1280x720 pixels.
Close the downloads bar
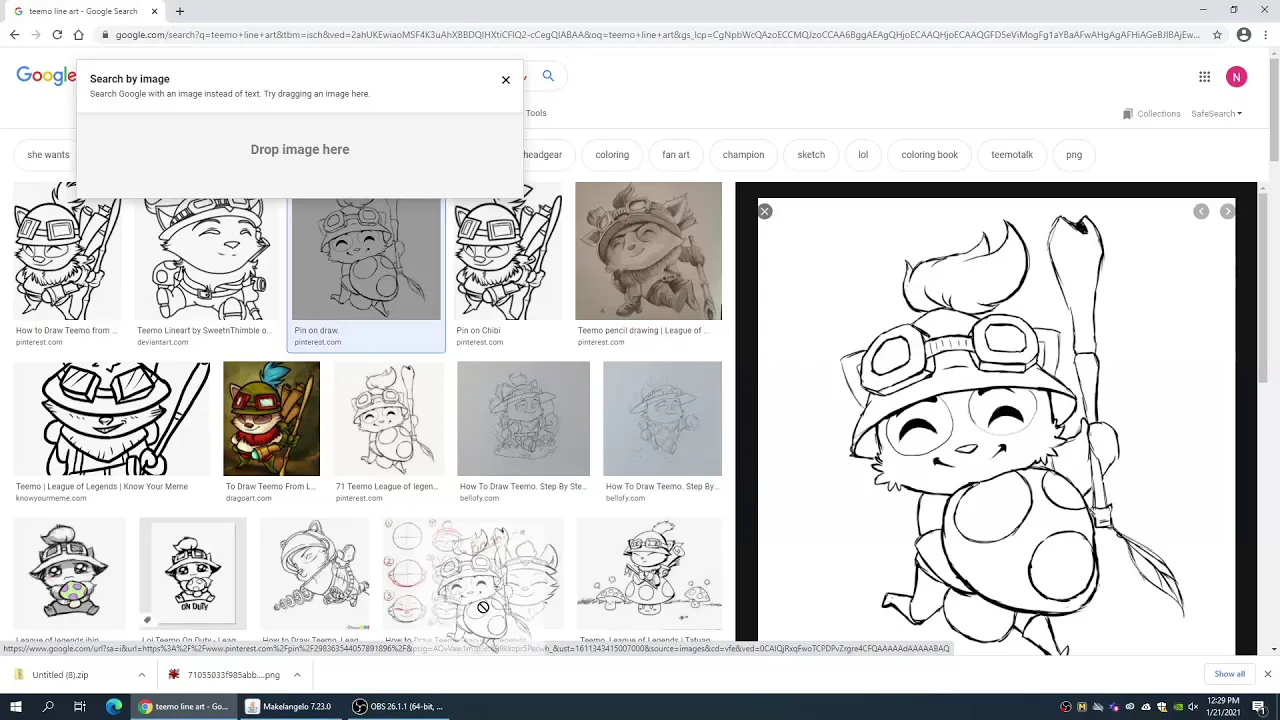point(1268,675)
